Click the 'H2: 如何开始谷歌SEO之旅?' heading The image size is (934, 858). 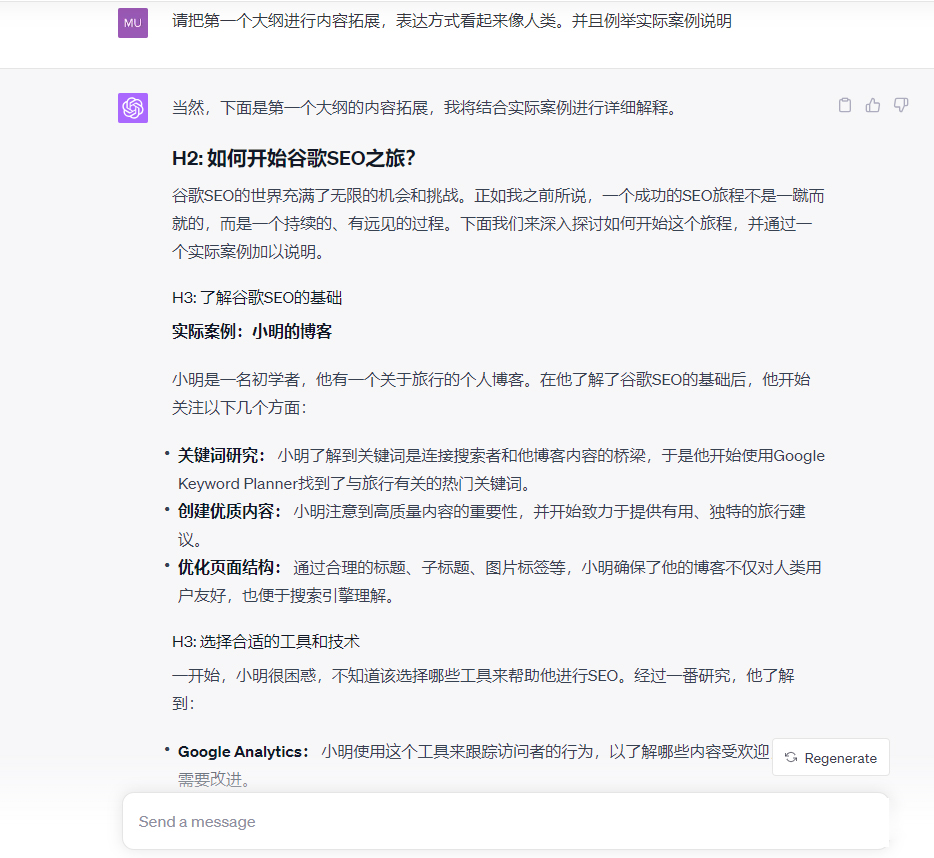pos(294,158)
